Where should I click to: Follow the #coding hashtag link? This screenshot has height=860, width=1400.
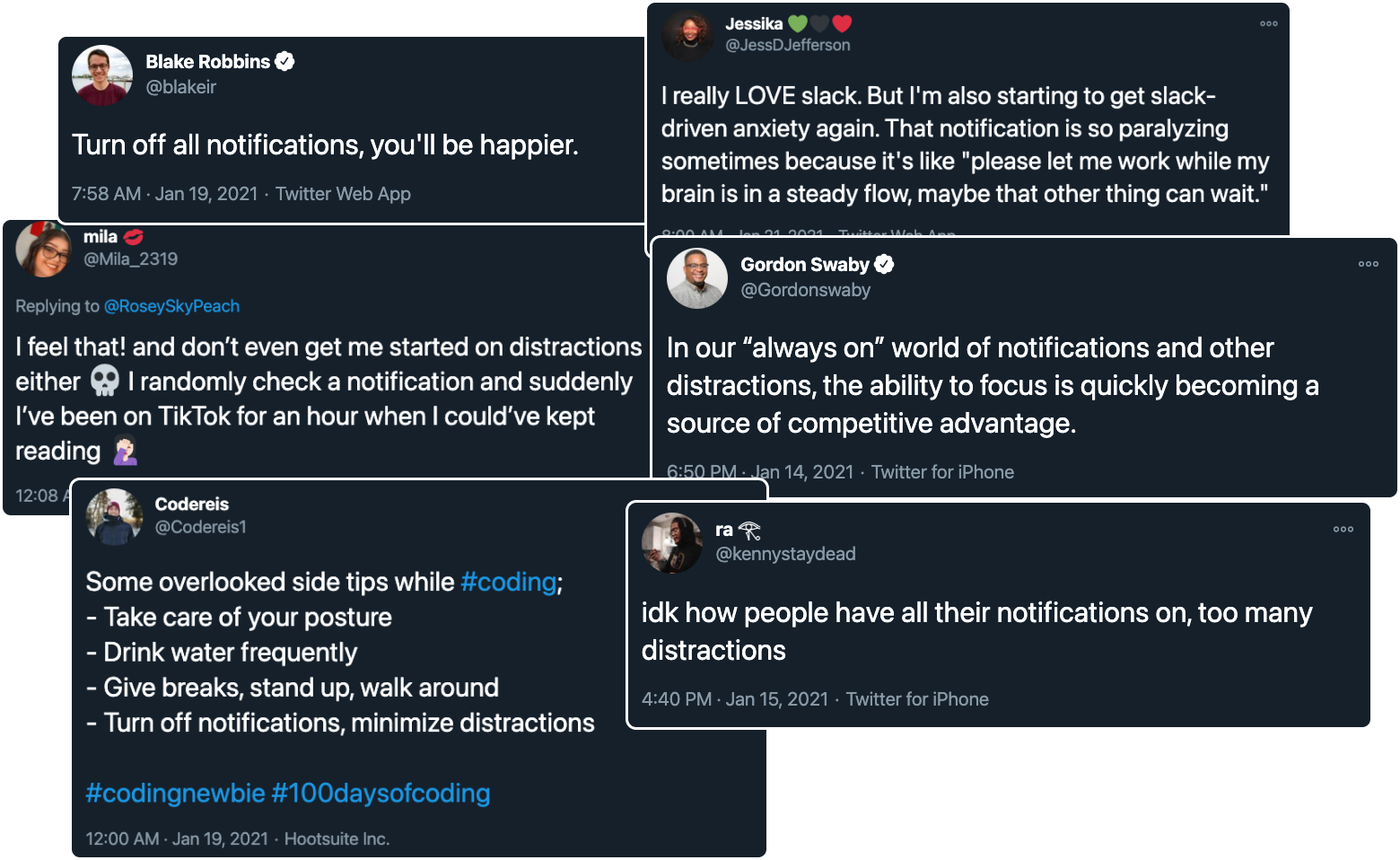[x=508, y=582]
